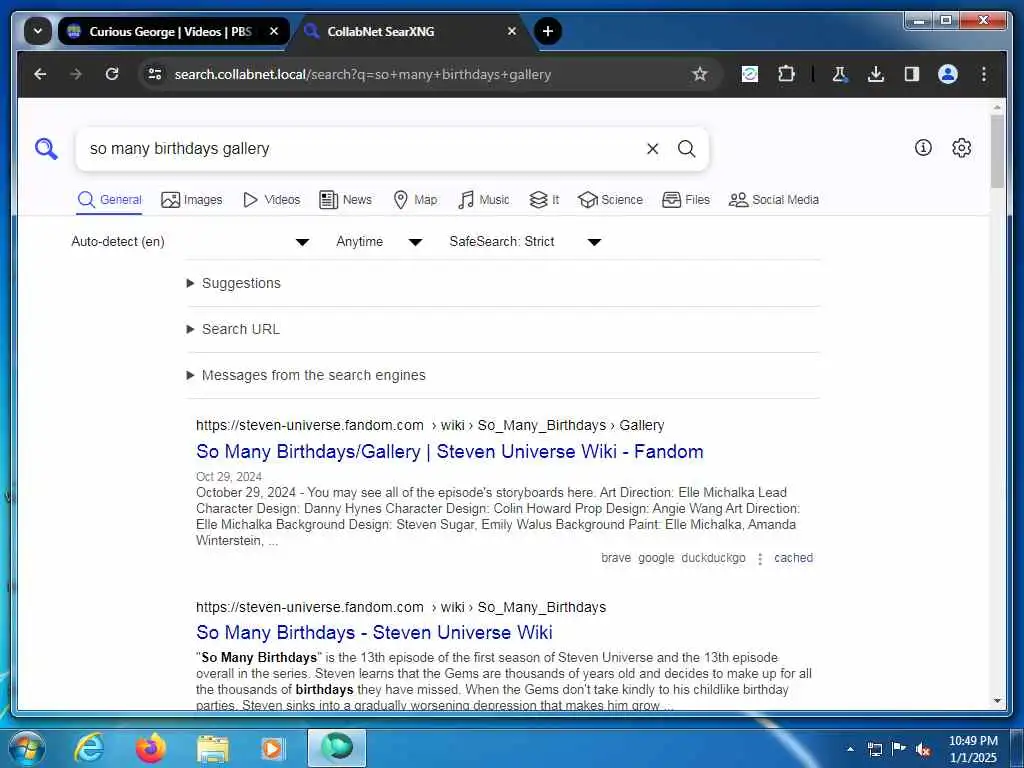This screenshot has width=1024, height=768.
Task: Select the Map search category
Action: [415, 200]
